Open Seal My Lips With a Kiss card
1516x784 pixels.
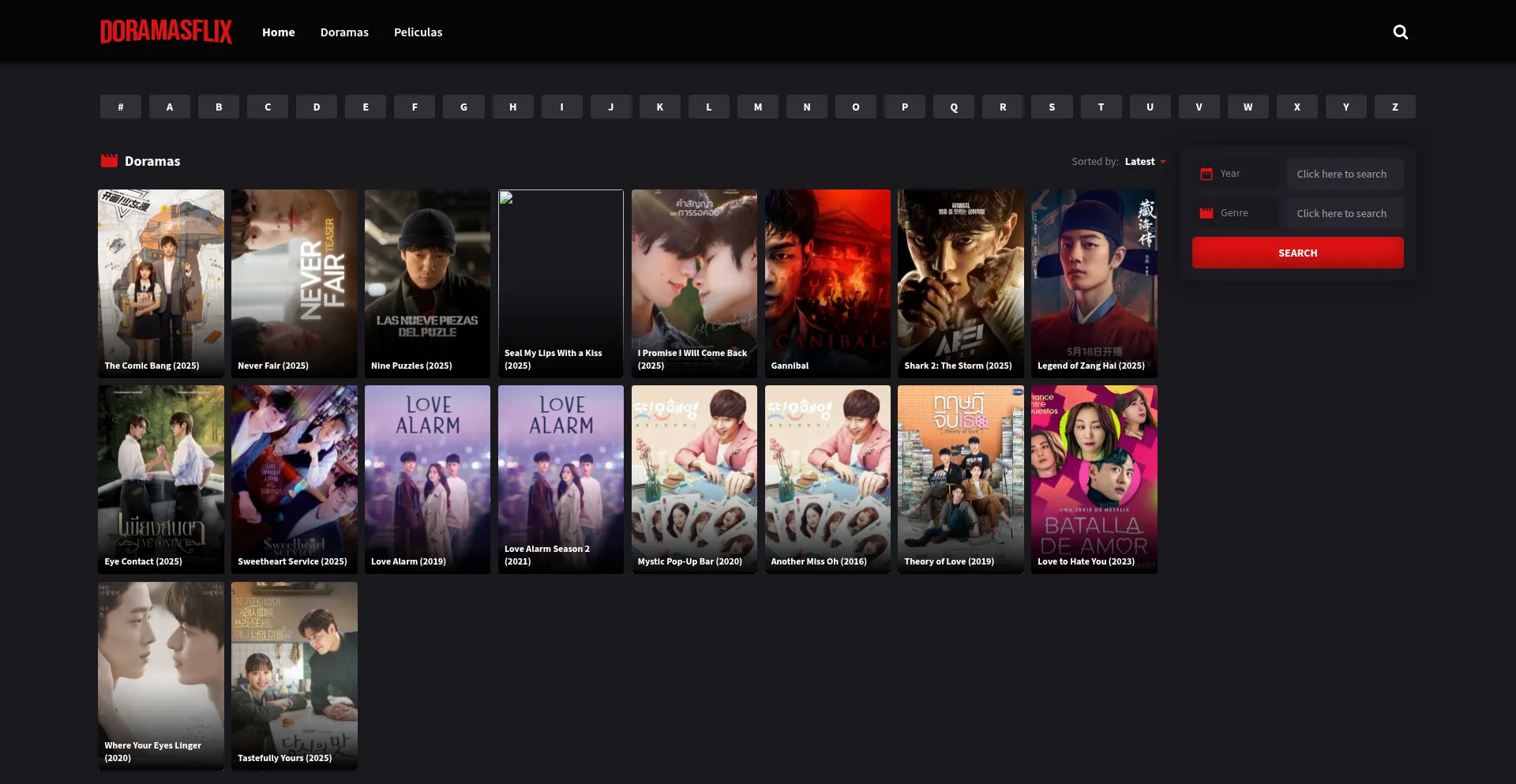(561, 283)
